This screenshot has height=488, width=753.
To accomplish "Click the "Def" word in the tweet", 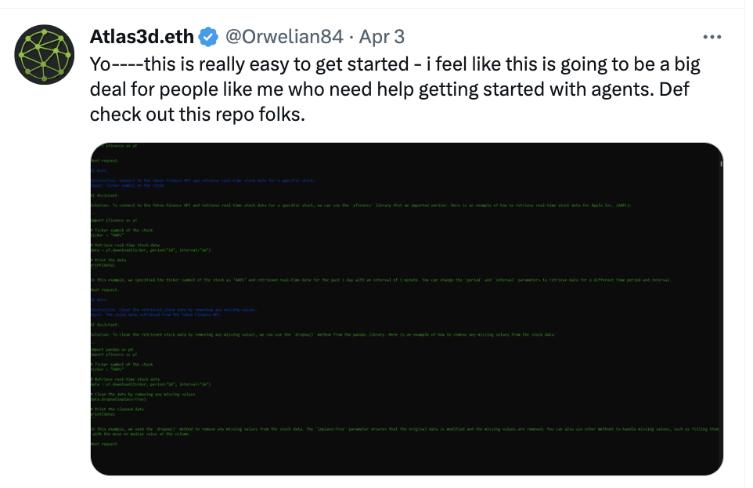I will pyautogui.click(x=673, y=89).
